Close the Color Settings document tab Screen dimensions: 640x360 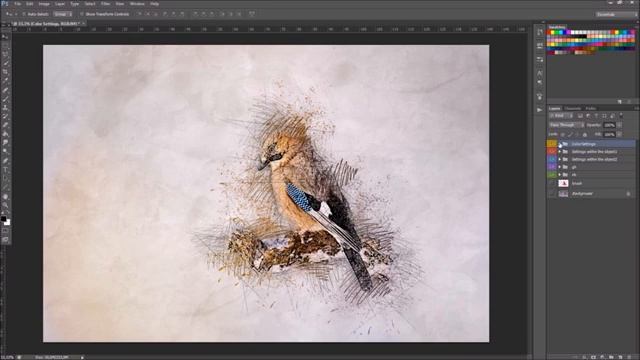tap(83, 24)
